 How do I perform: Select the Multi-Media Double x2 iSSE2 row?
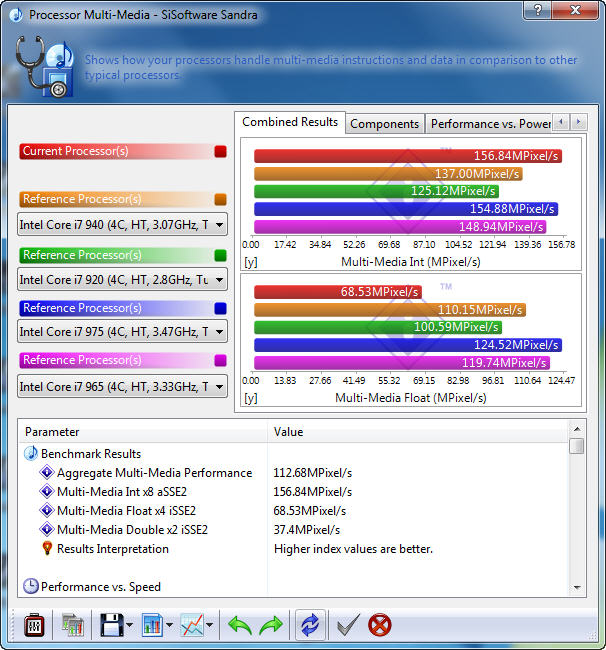293,530
